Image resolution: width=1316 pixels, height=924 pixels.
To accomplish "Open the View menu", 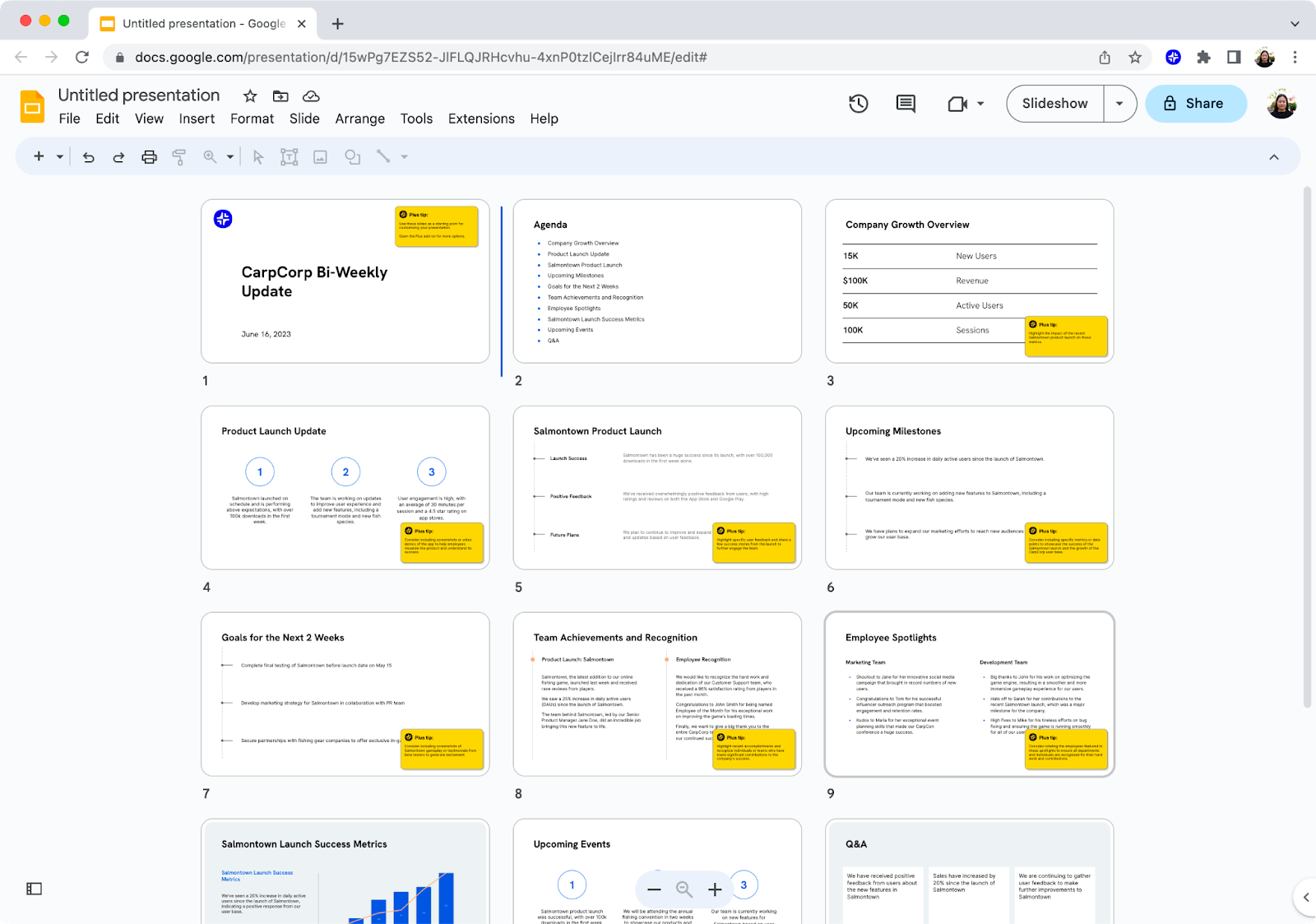I will [x=149, y=118].
